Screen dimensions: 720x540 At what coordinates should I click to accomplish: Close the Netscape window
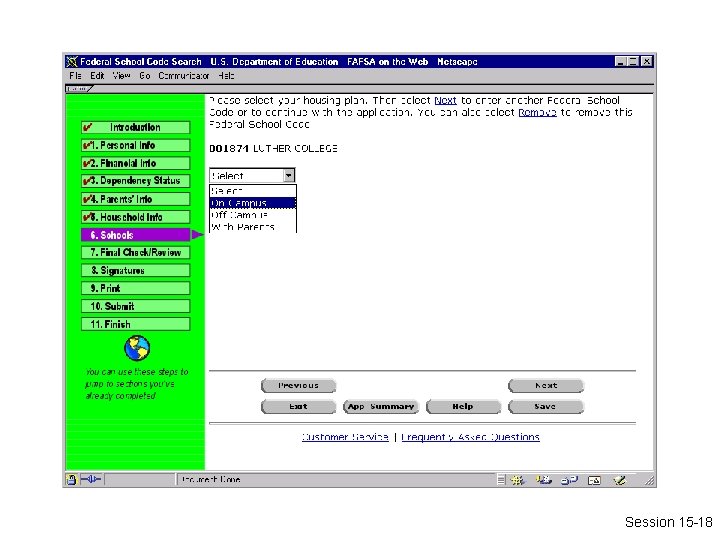647,62
